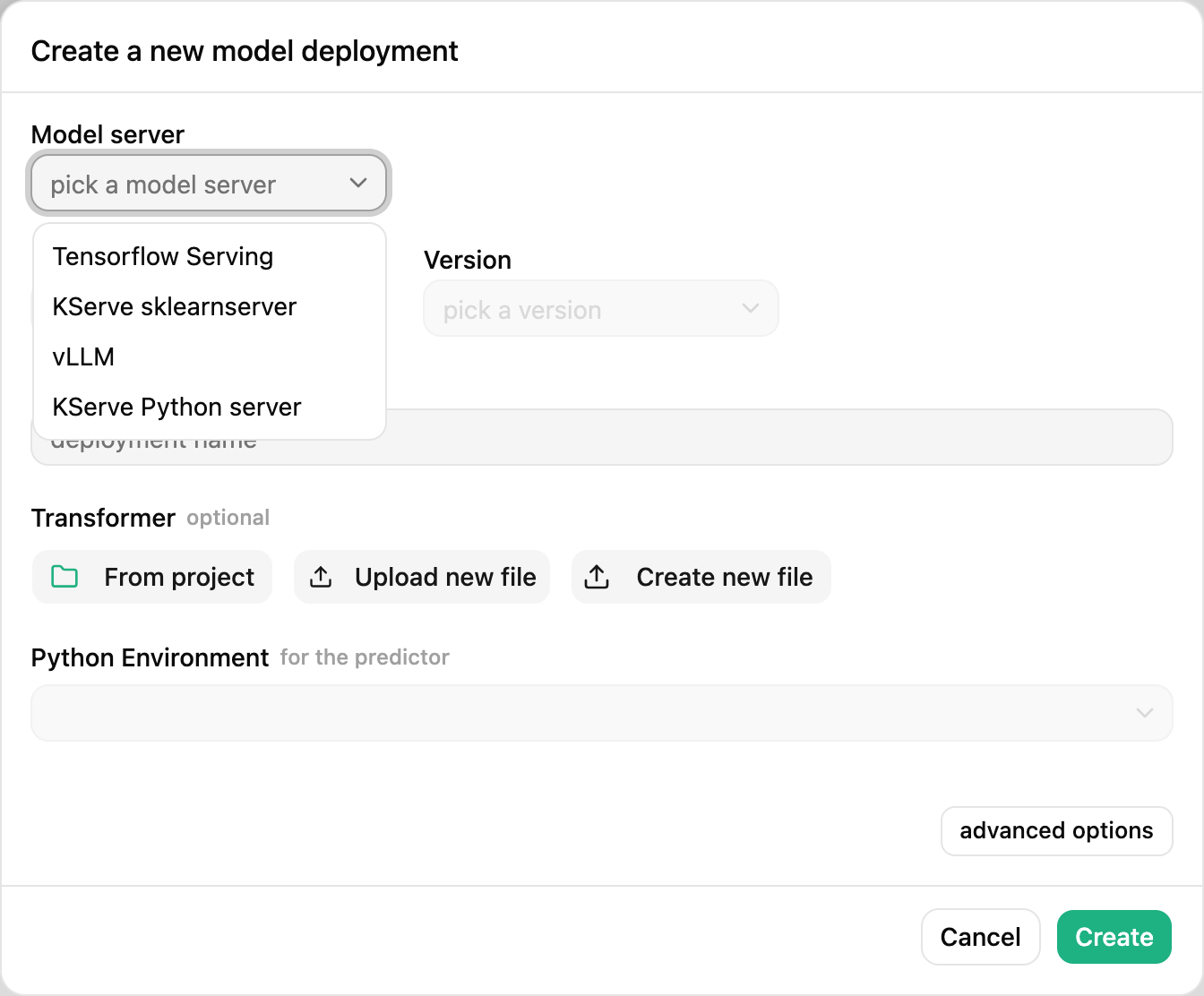The height and width of the screenshot is (996, 1204).
Task: Click the 'Model server' label text
Action: pyautogui.click(x=107, y=134)
